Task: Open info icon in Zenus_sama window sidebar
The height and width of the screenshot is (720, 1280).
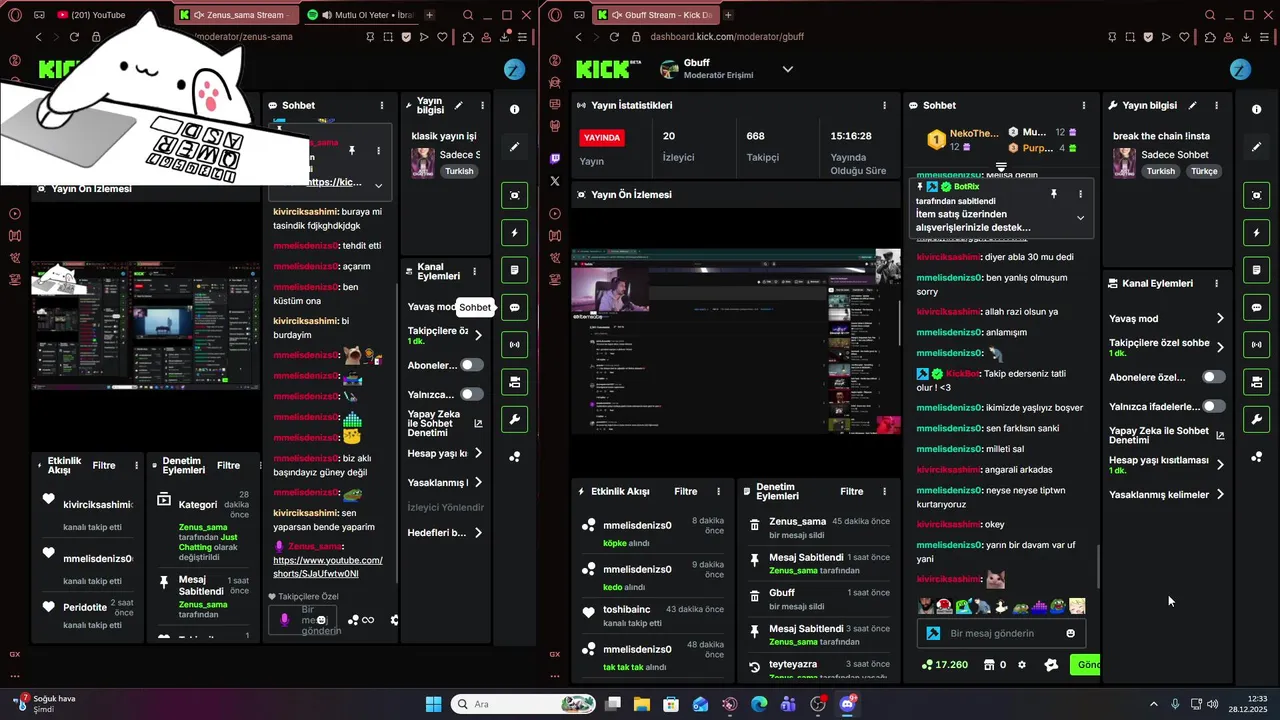Action: click(514, 109)
